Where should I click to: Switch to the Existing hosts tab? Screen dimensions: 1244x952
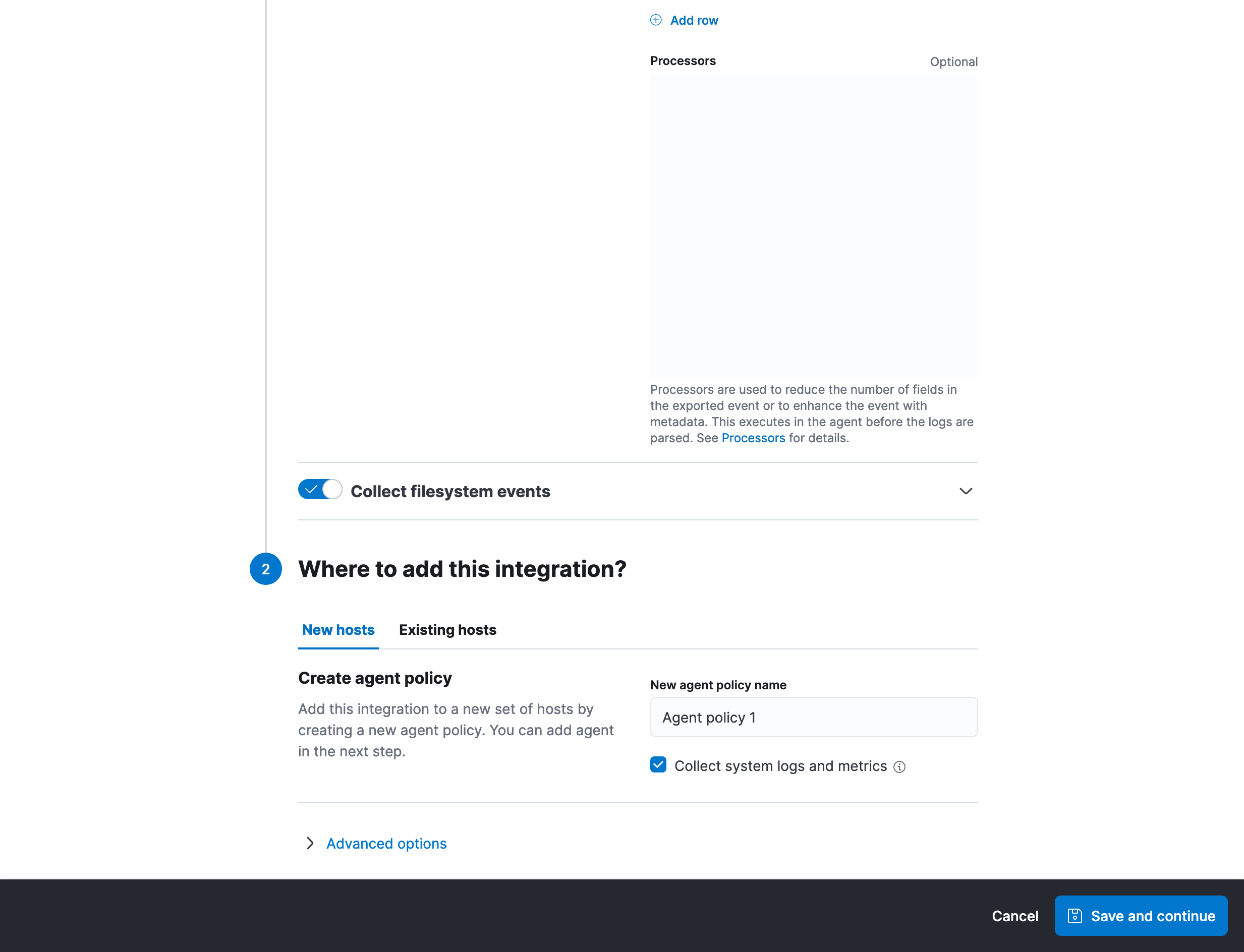(x=447, y=630)
